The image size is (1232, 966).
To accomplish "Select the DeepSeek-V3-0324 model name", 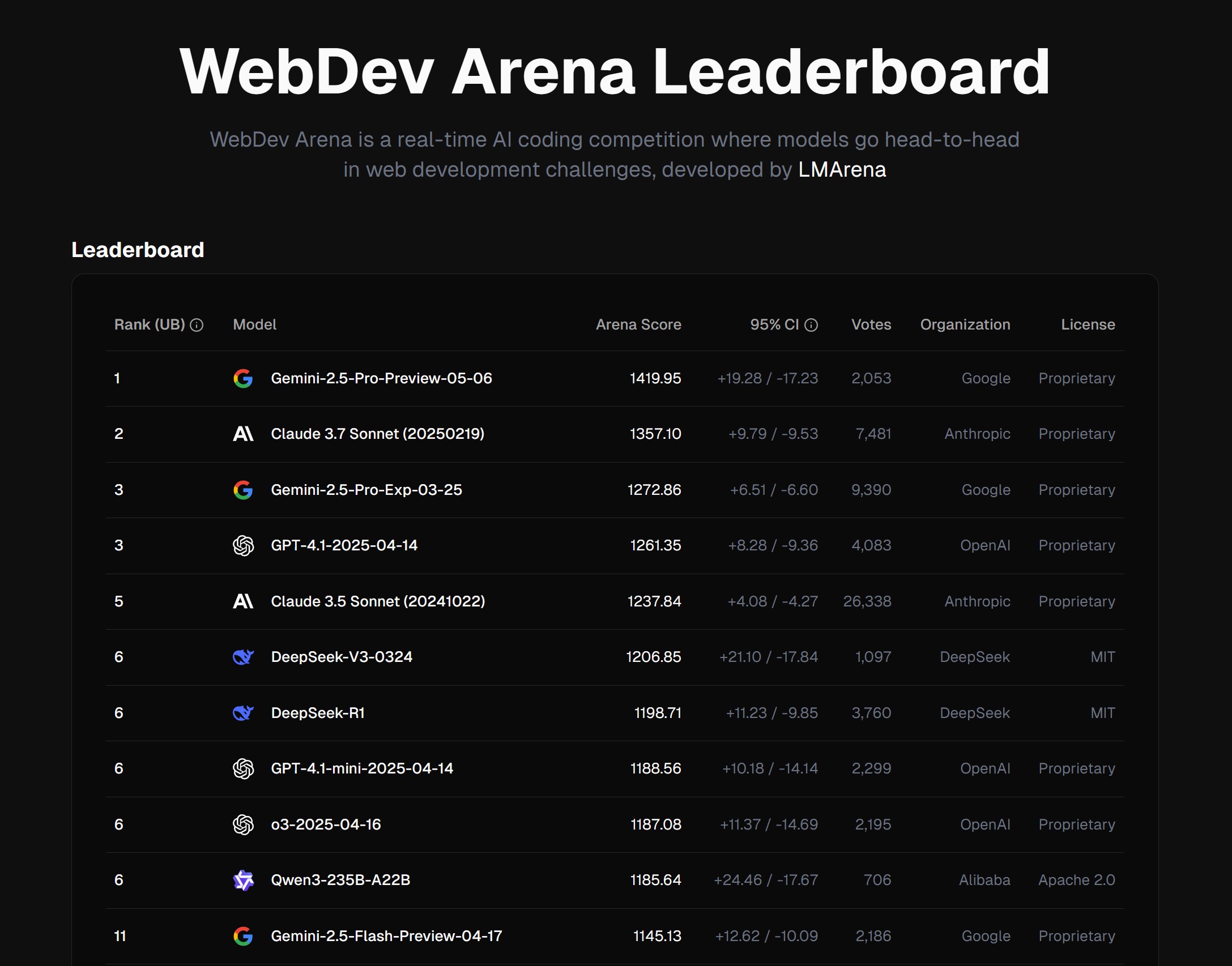I will (342, 657).
